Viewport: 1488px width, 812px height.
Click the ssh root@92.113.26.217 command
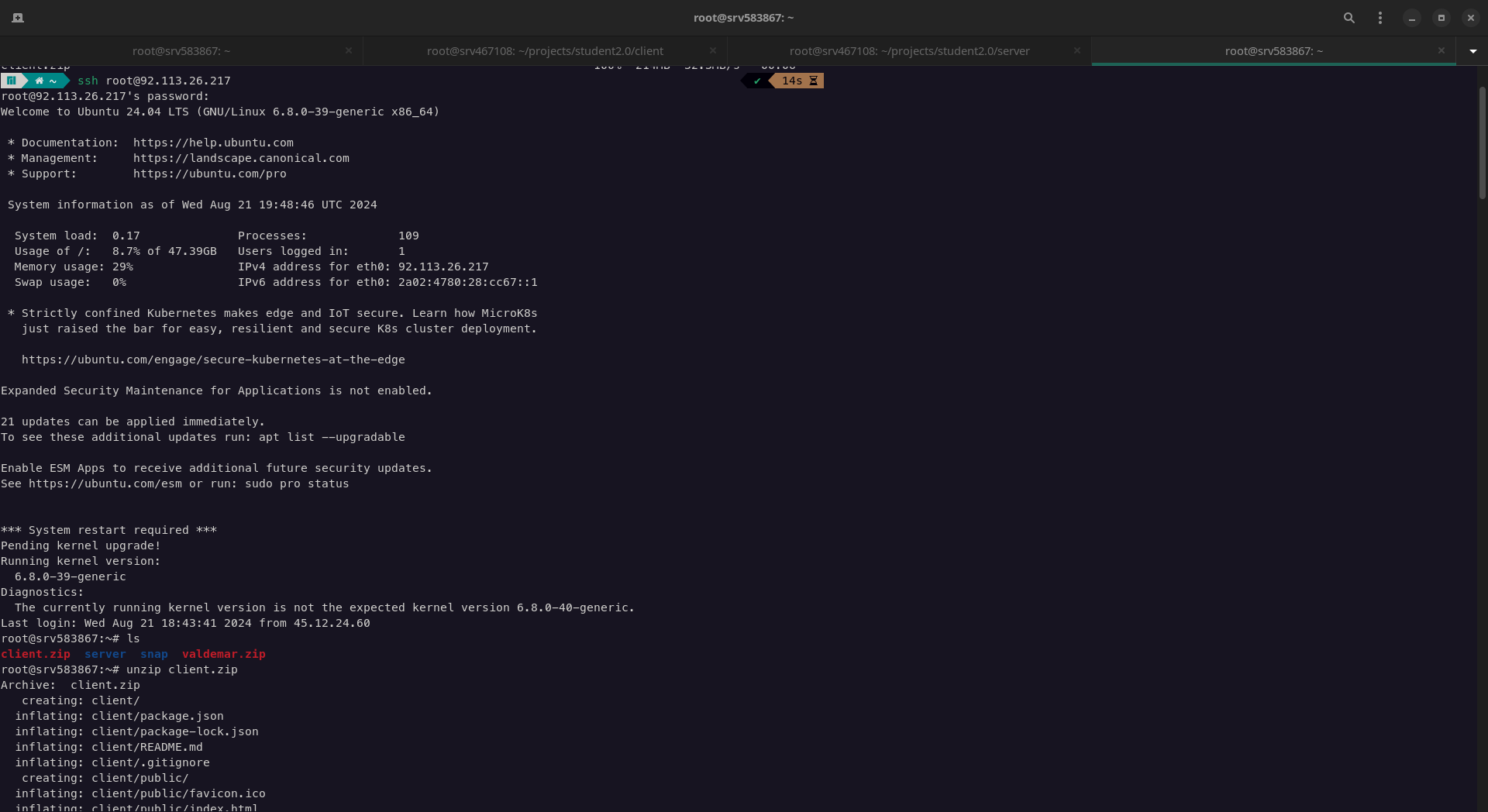[154, 81]
